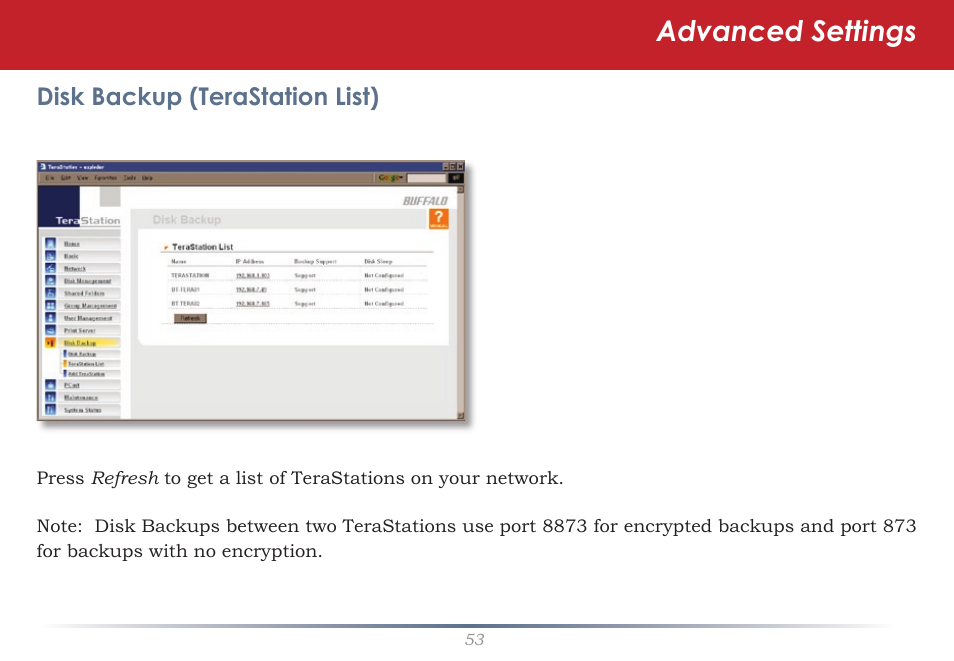Image resolution: width=954 pixels, height=661 pixels.
Task: Click Not Configured in the TERASTATION row
Action: (x=384, y=276)
